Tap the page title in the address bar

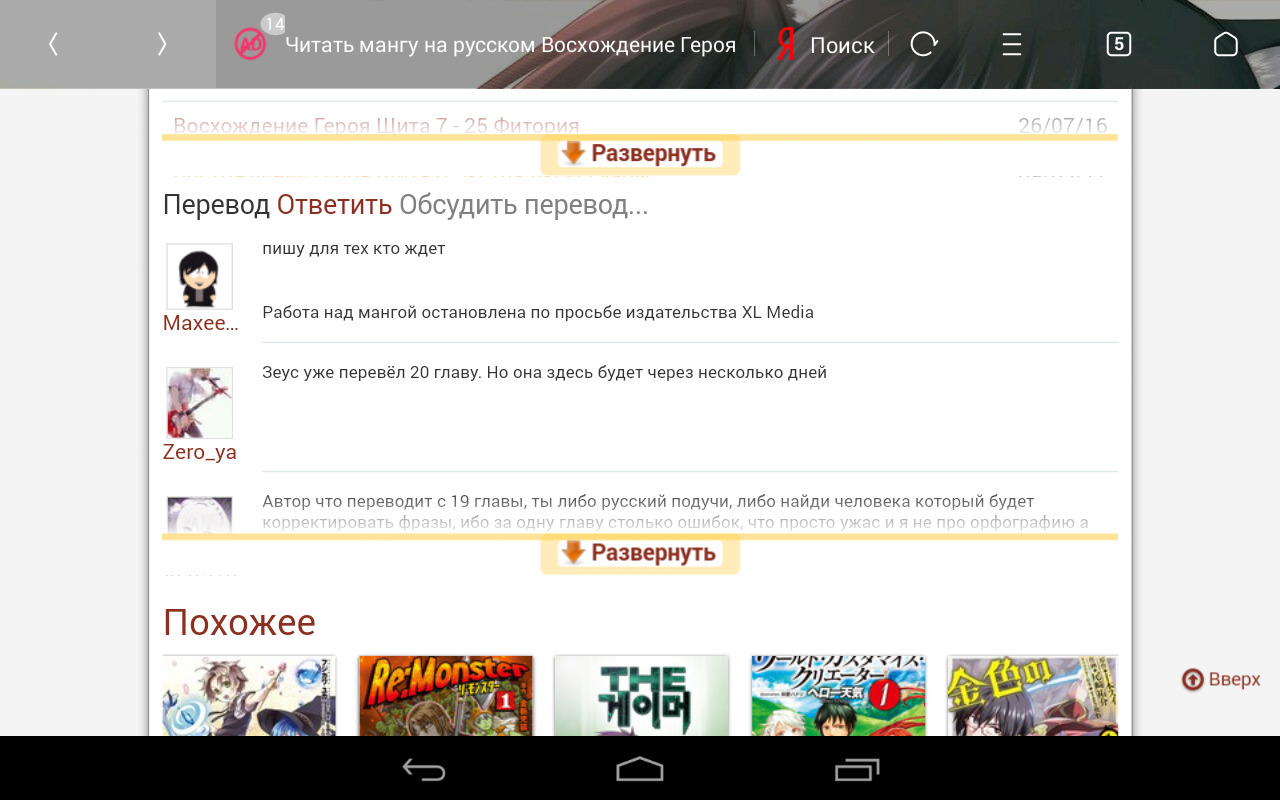pos(510,45)
